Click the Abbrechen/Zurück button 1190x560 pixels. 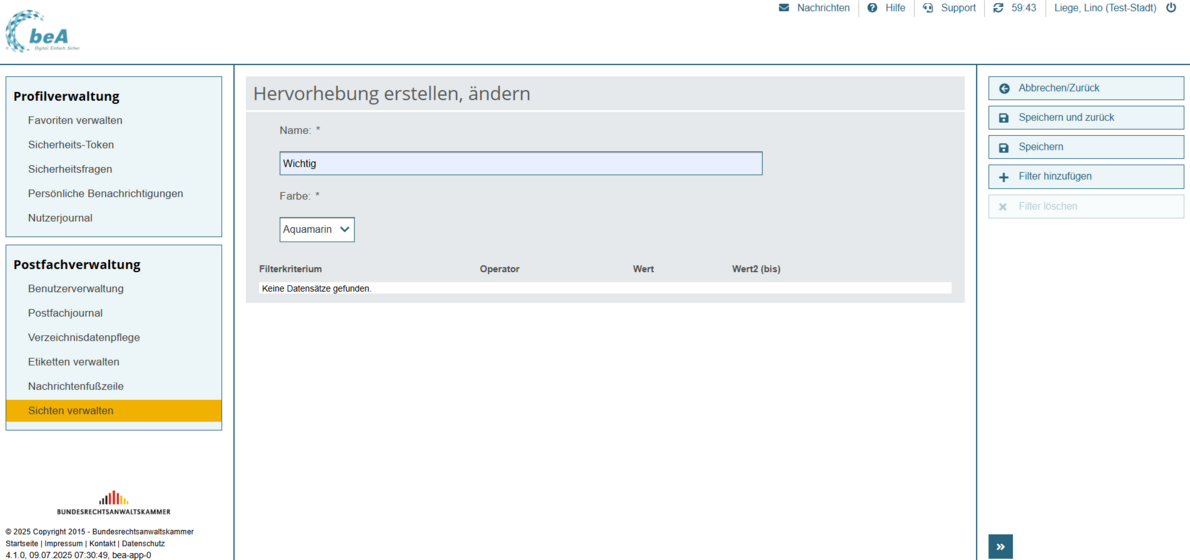click(1085, 88)
